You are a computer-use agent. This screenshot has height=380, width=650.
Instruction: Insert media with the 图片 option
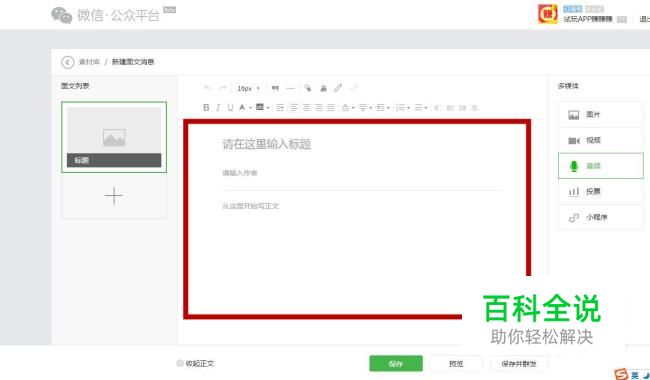tap(601, 115)
